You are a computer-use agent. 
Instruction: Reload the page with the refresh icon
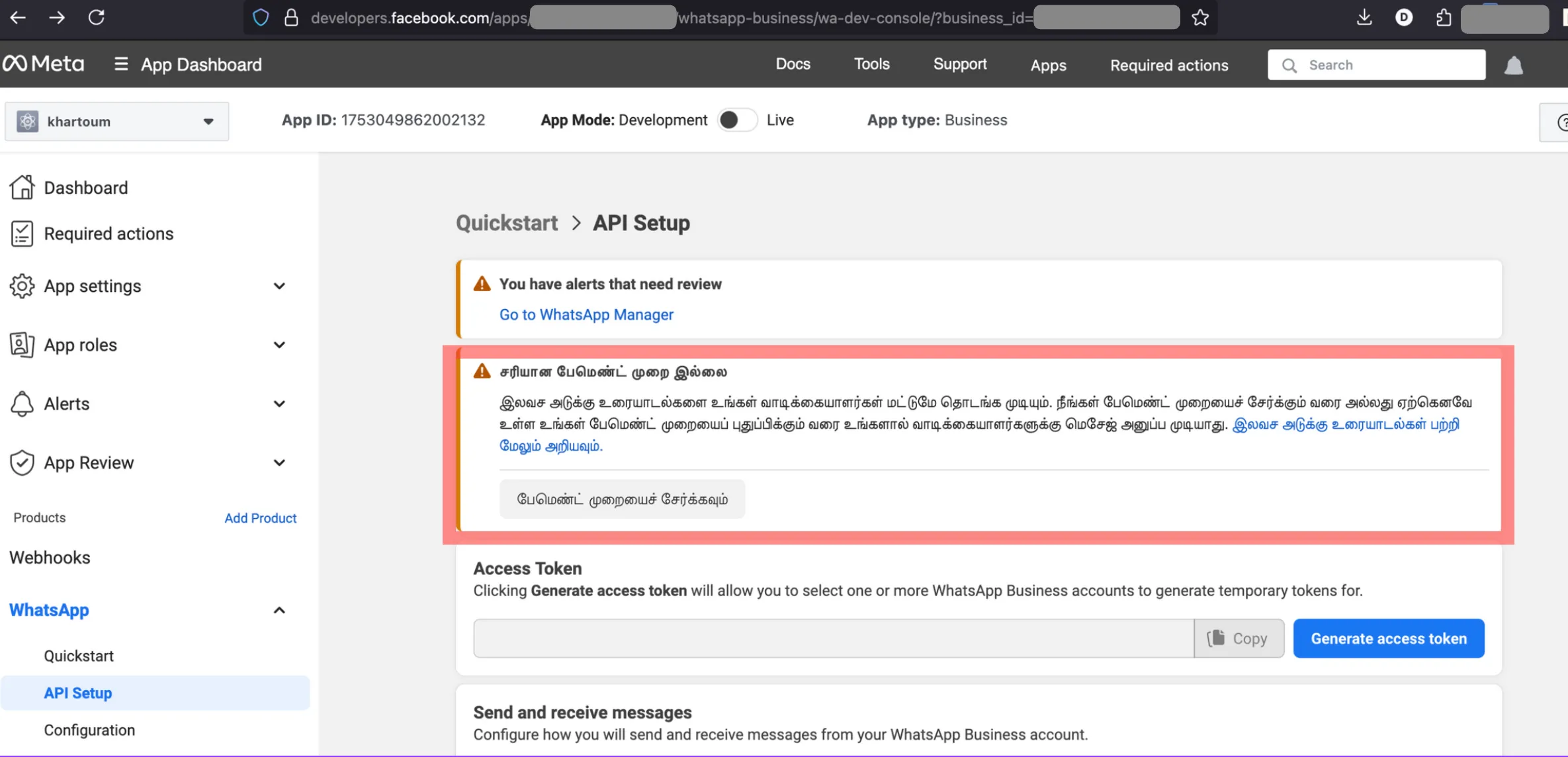97,18
